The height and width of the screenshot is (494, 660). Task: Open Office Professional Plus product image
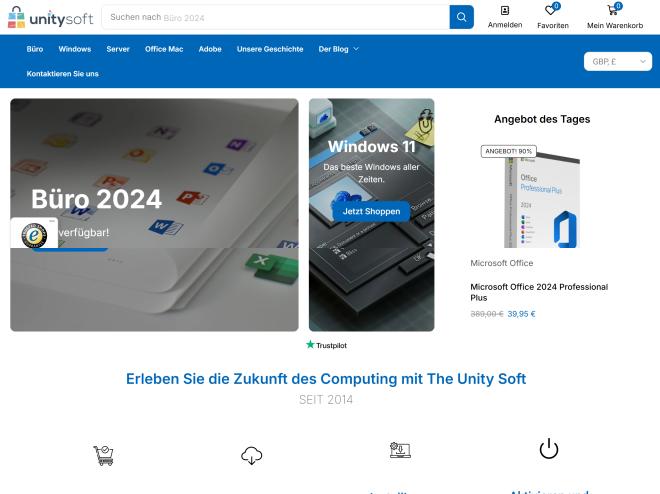(542, 201)
